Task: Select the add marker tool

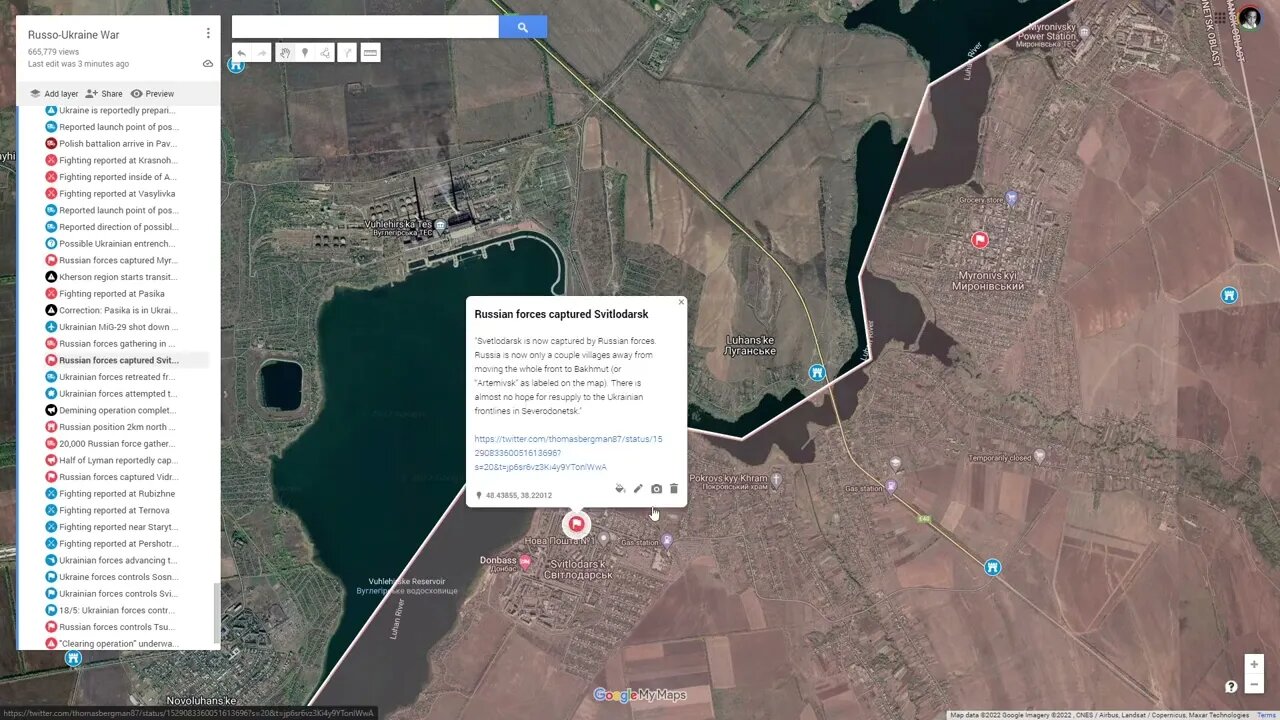Action: 305,53
